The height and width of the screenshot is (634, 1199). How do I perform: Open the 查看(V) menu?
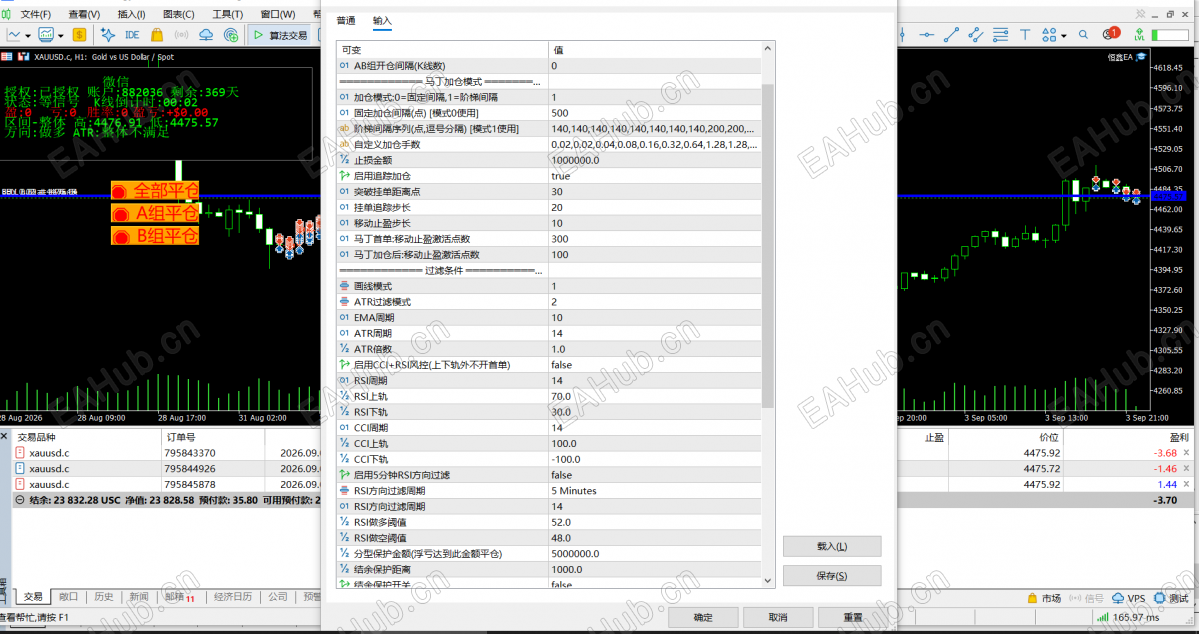84,15
